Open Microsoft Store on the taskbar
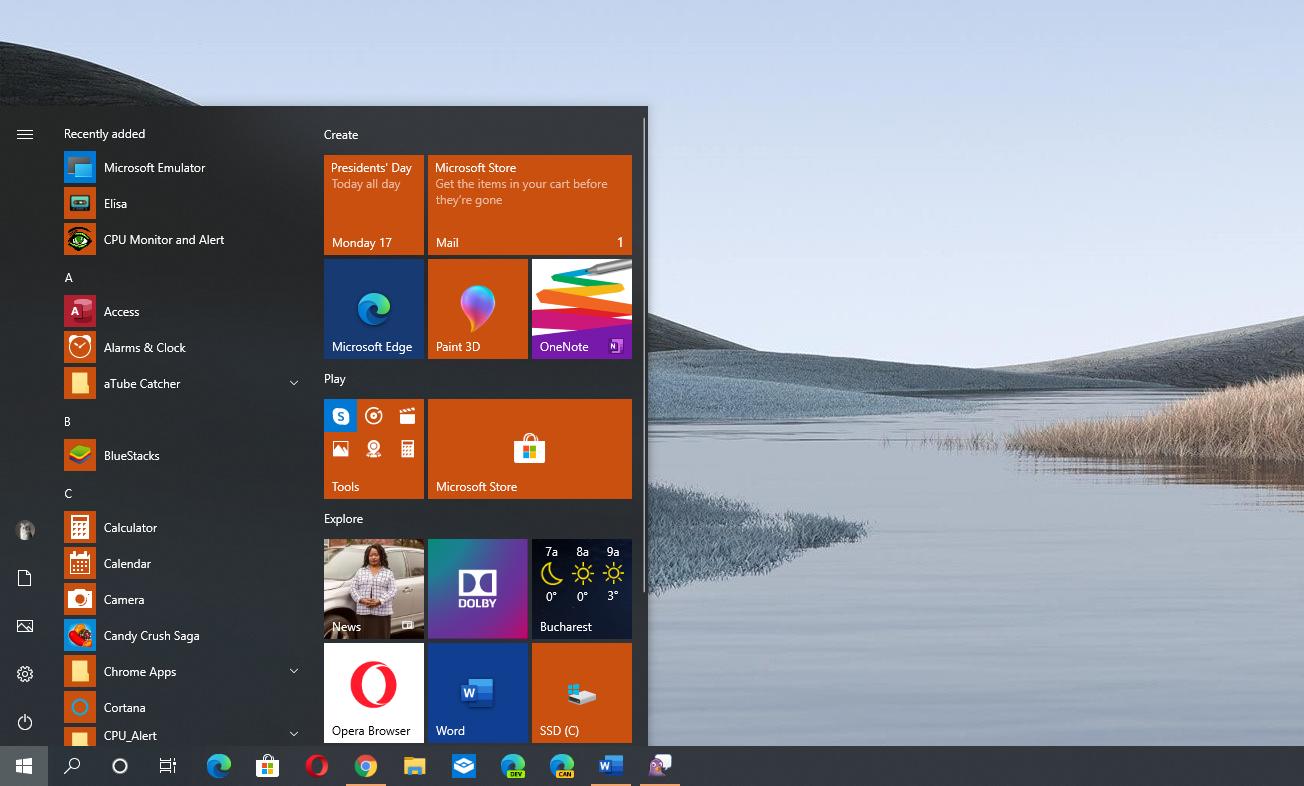Viewport: 1304px width, 786px height. (x=267, y=766)
